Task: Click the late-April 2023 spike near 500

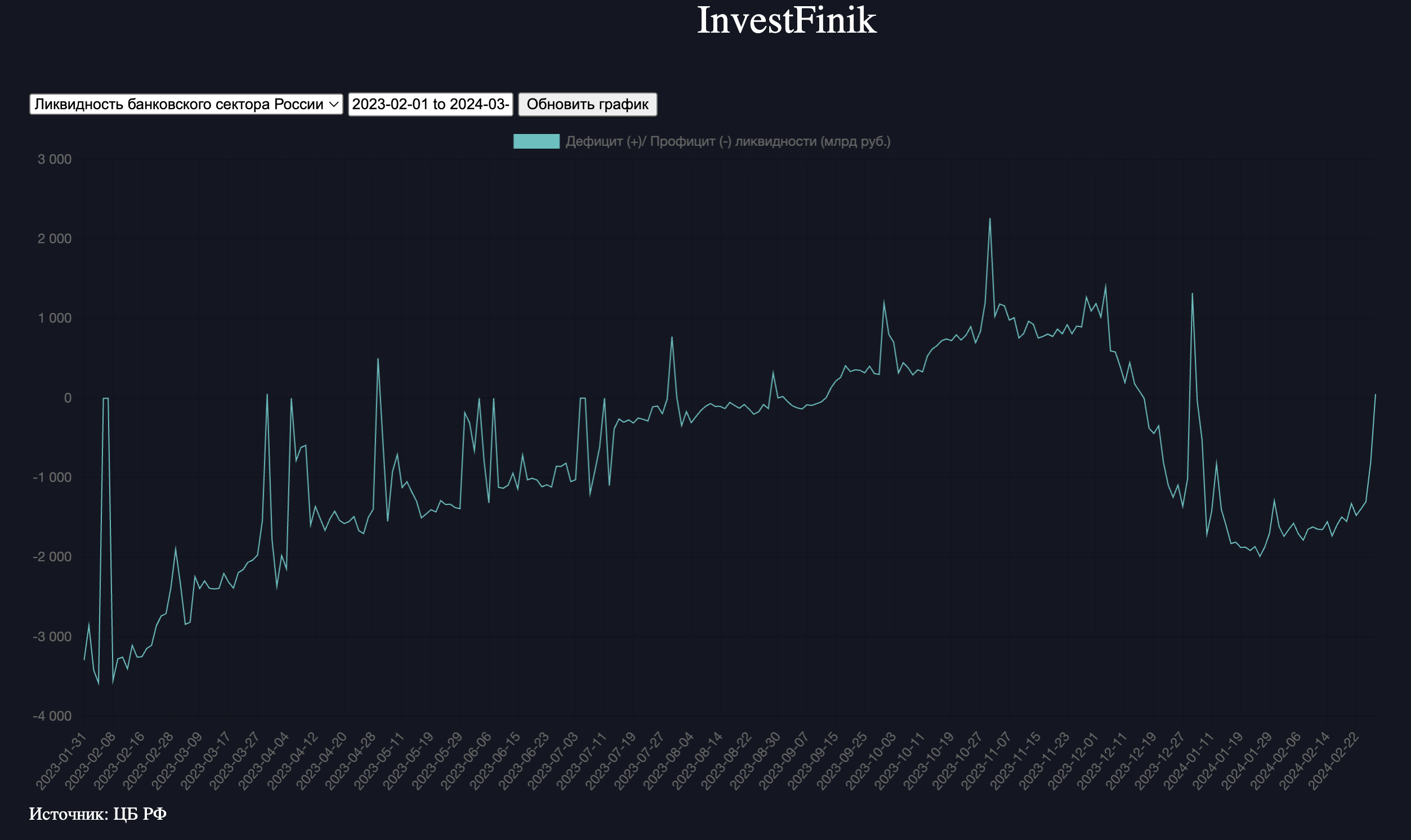Action: point(378,358)
